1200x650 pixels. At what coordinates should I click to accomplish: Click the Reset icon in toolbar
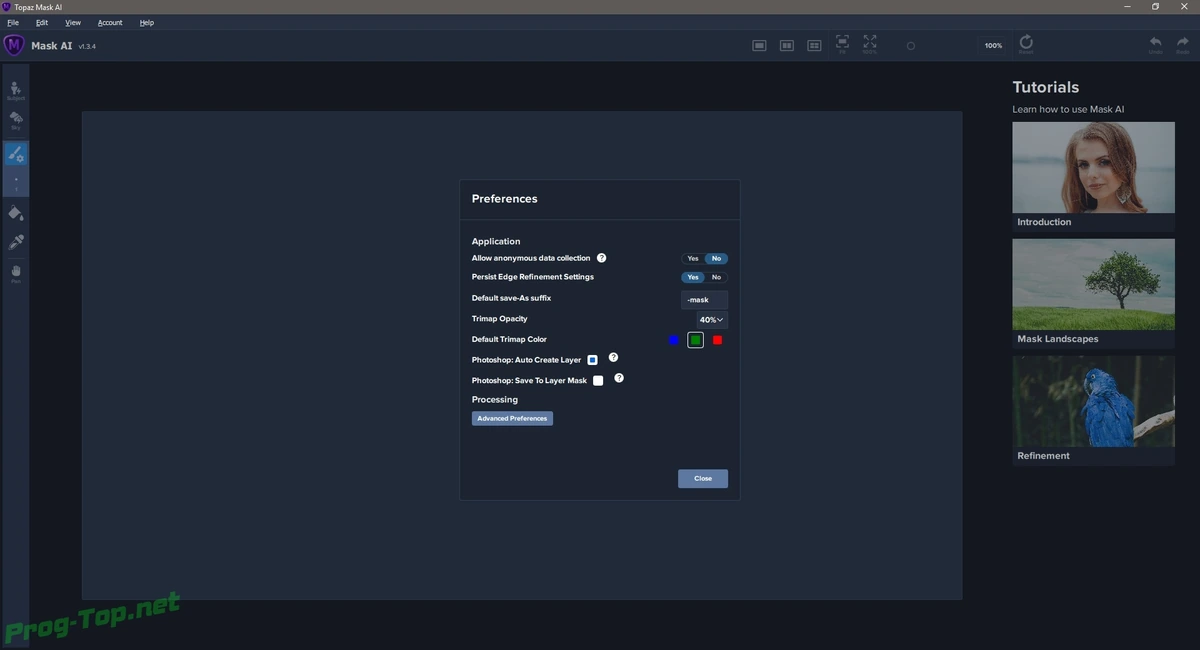coord(1026,44)
